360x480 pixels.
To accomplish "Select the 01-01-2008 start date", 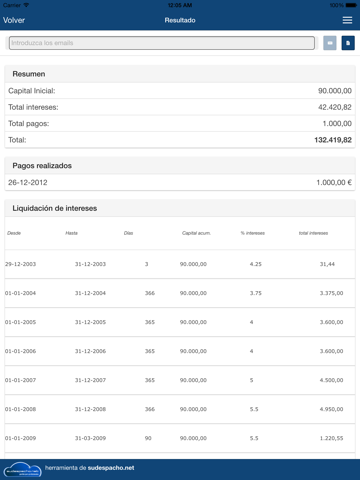I will point(20,409).
